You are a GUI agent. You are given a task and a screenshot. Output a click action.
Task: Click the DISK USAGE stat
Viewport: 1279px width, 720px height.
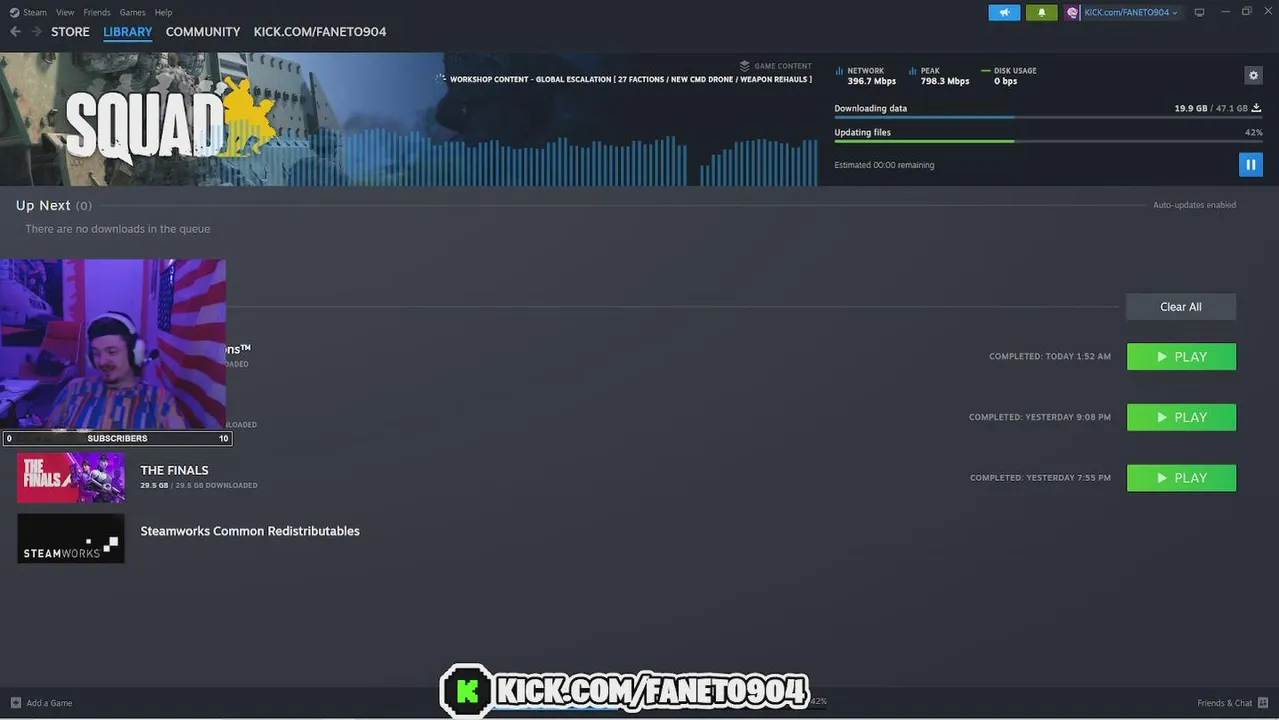(1009, 76)
